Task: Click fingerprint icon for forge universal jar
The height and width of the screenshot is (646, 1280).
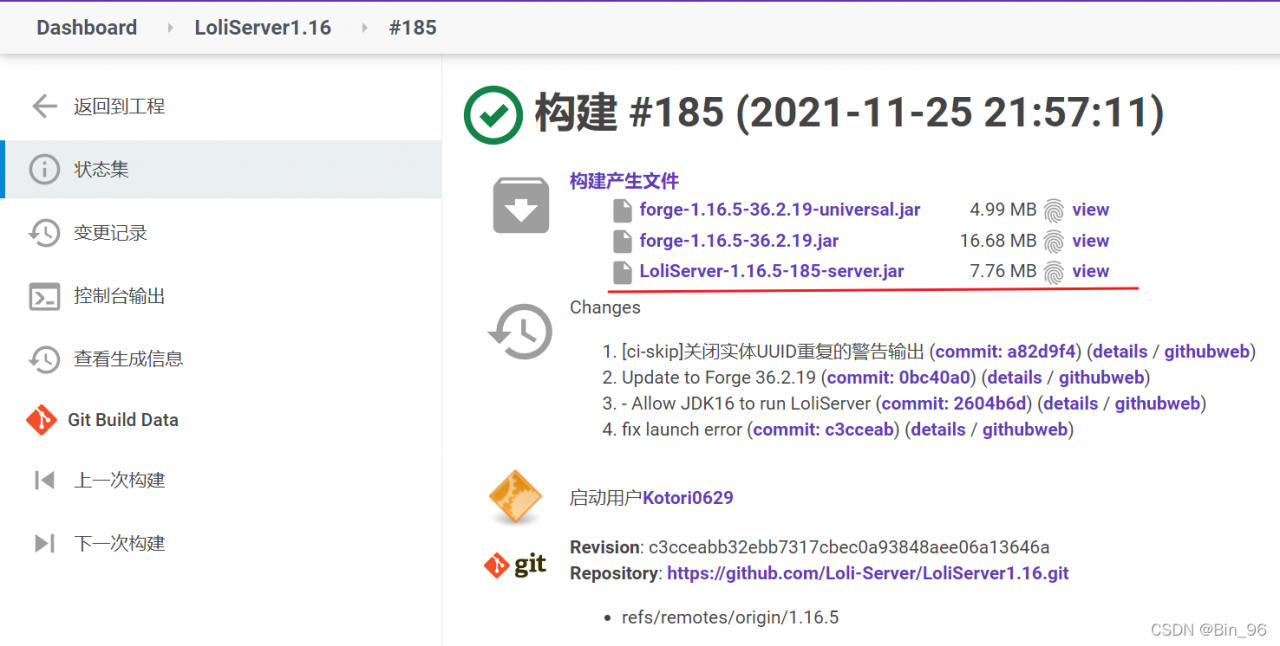Action: tap(1054, 210)
